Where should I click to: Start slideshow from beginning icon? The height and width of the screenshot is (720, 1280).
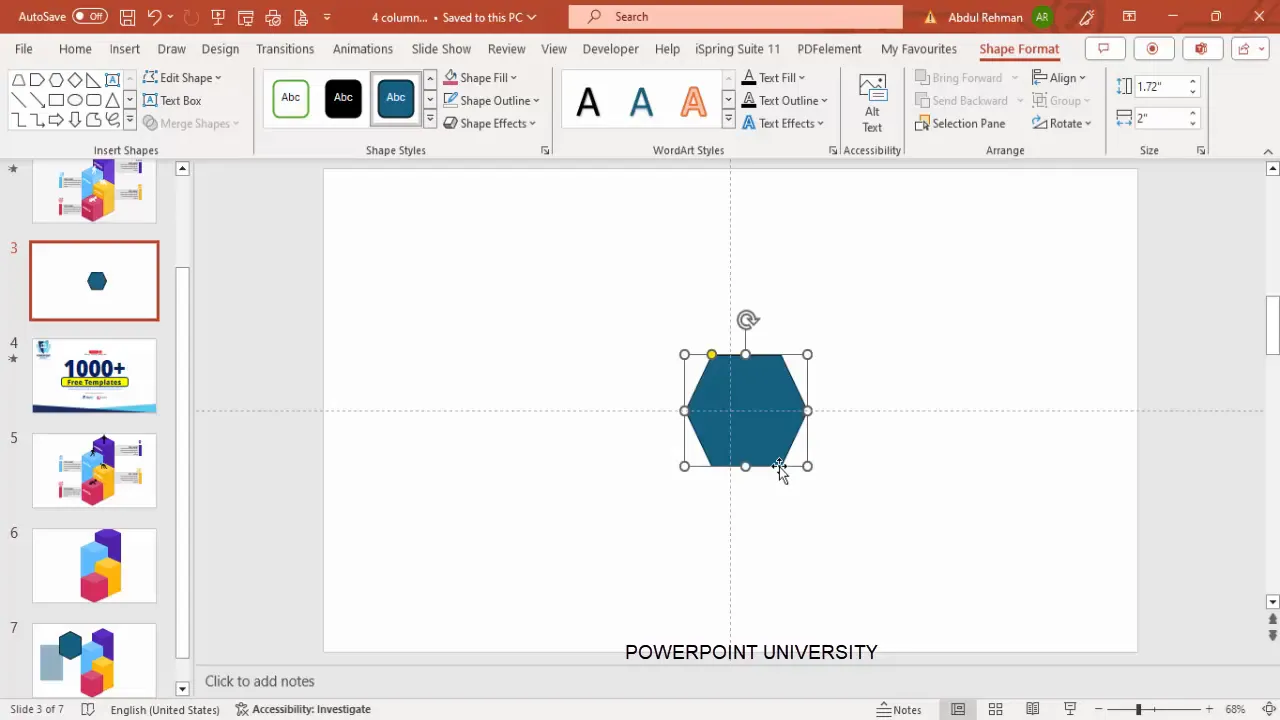point(218,17)
